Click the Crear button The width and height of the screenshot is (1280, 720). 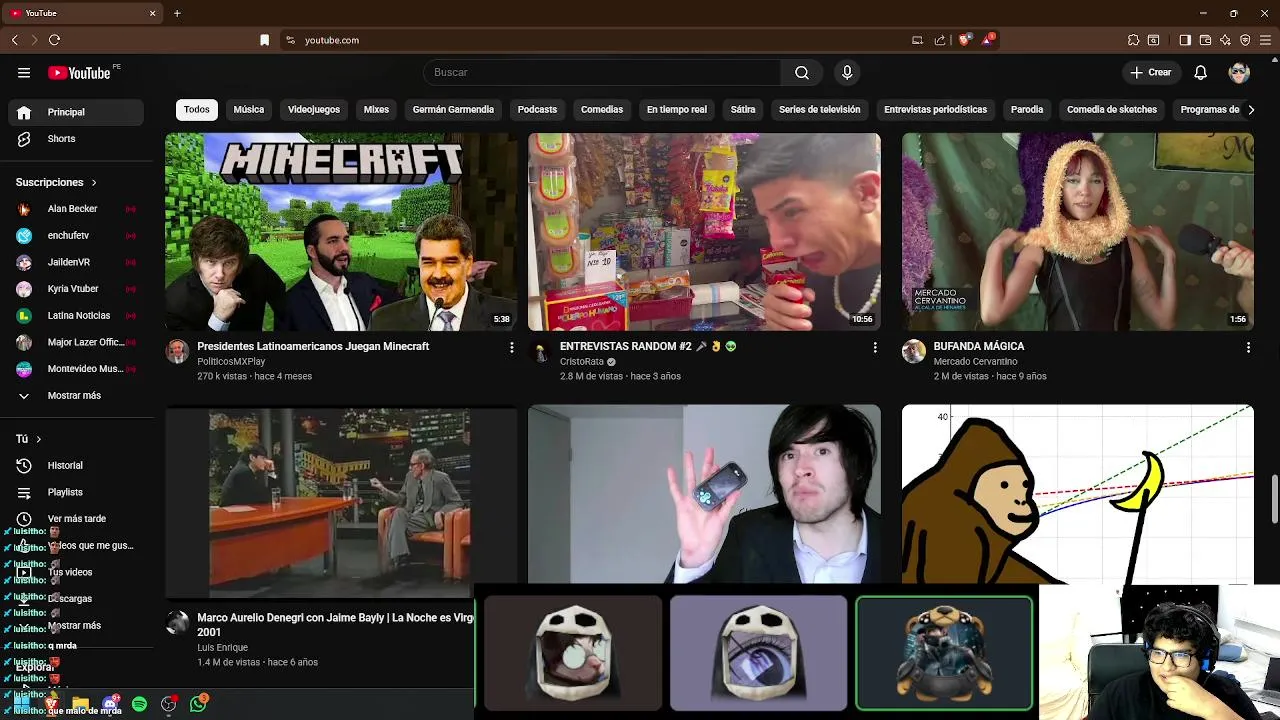click(x=1151, y=72)
